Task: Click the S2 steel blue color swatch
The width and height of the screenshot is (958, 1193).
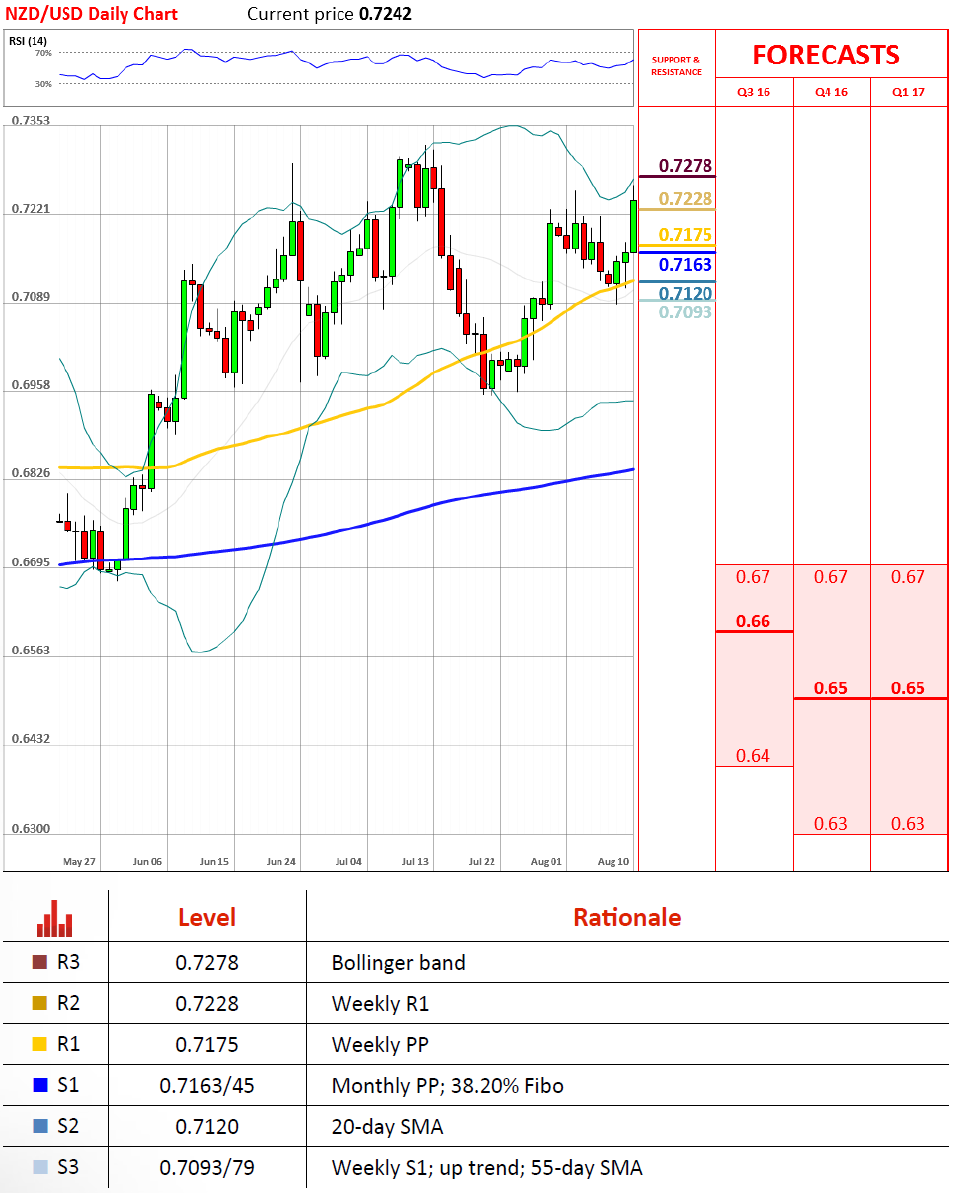Action: click(40, 1126)
